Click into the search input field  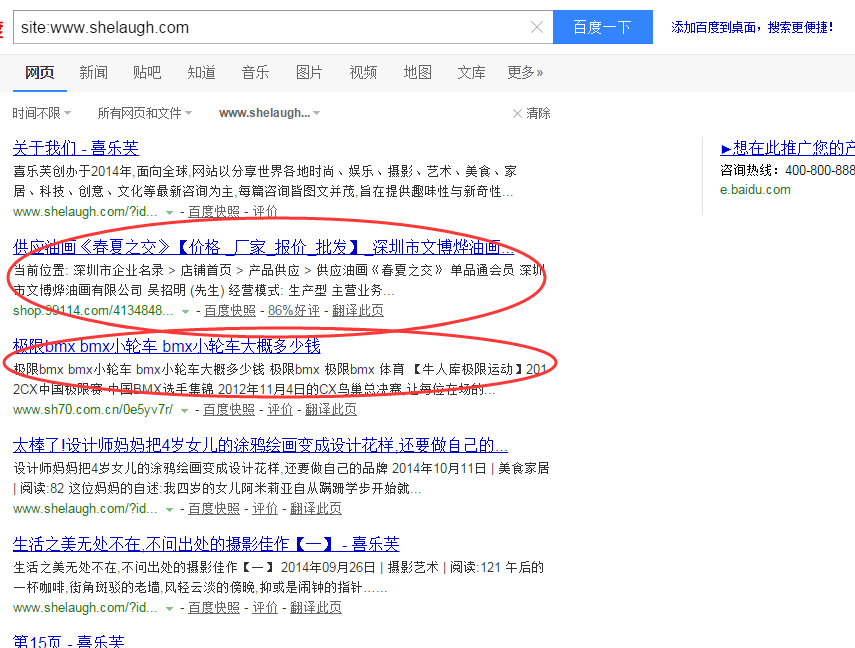click(270, 28)
